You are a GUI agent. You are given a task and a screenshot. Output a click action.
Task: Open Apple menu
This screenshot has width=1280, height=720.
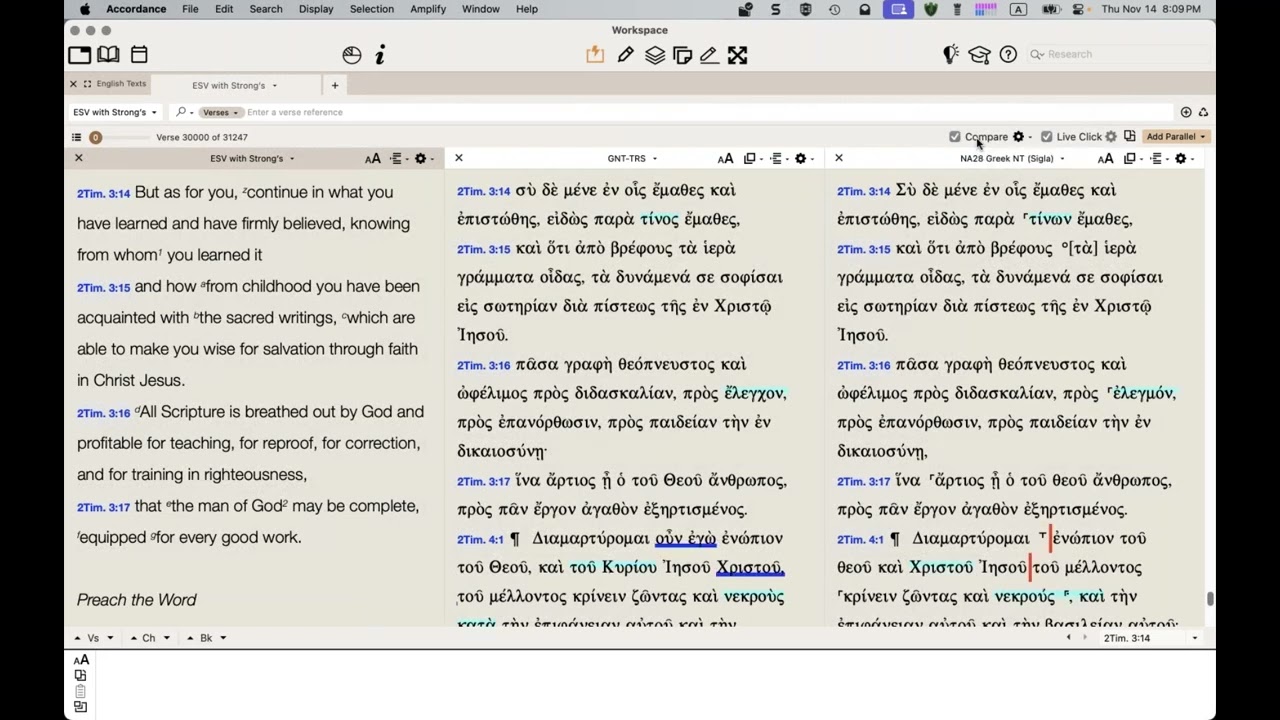pyautogui.click(x=85, y=9)
